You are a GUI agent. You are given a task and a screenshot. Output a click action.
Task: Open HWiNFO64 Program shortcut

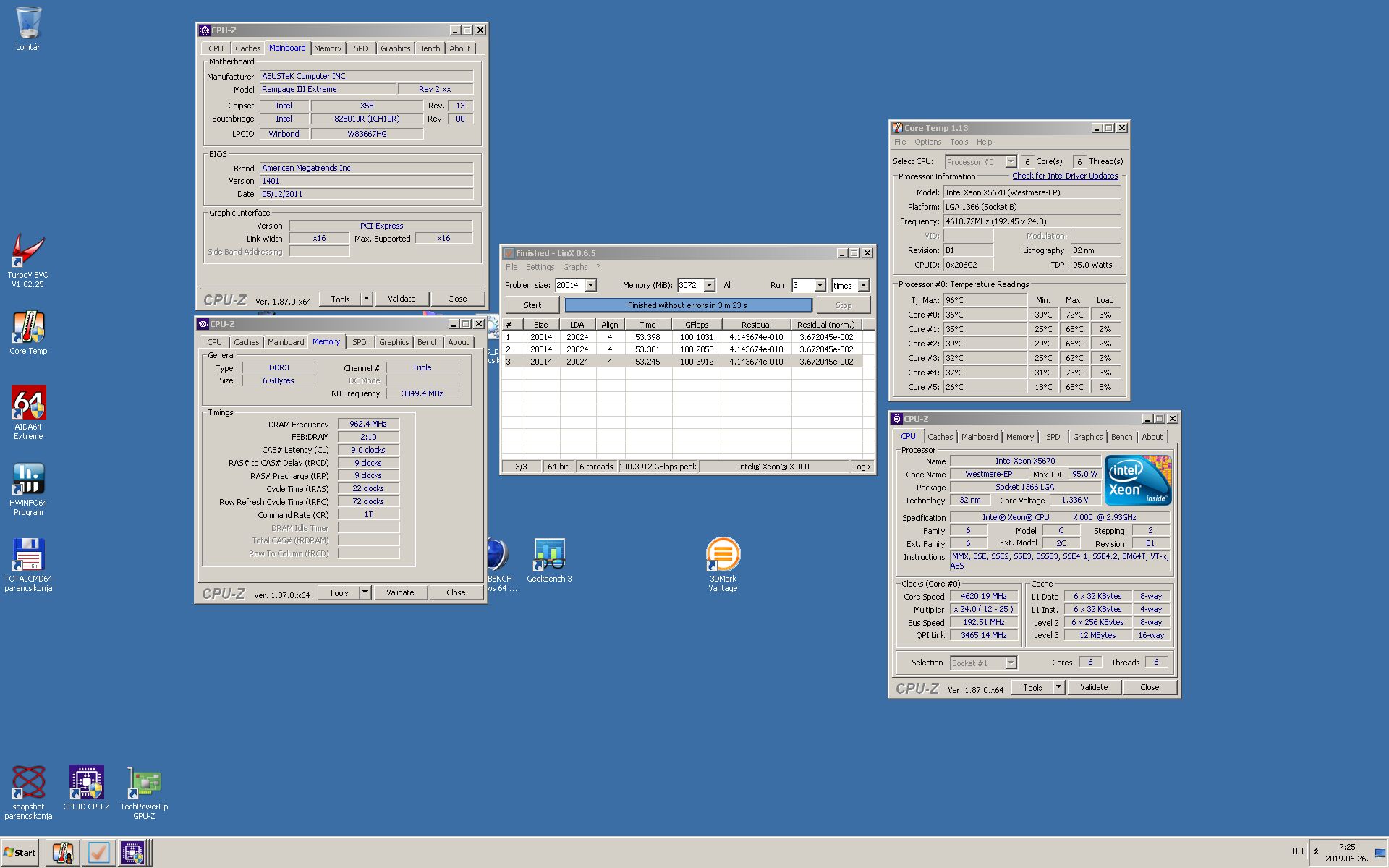coord(27,489)
